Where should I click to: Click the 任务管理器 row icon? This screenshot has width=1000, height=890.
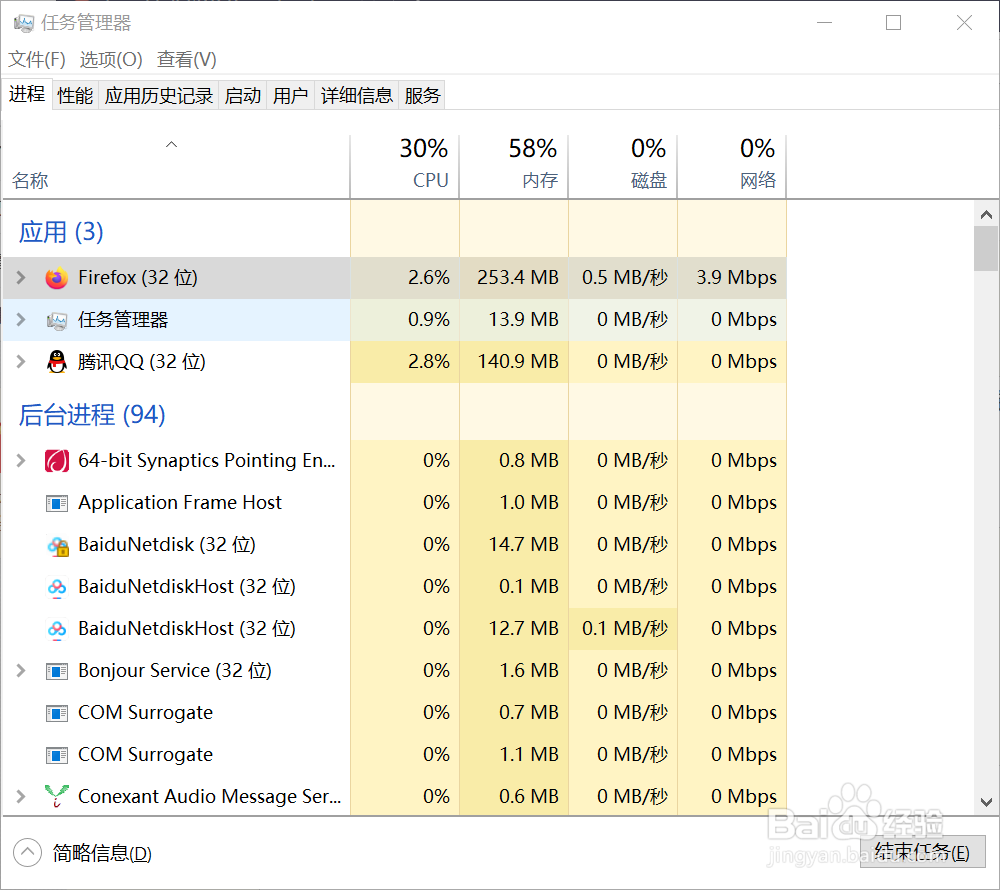[57, 320]
